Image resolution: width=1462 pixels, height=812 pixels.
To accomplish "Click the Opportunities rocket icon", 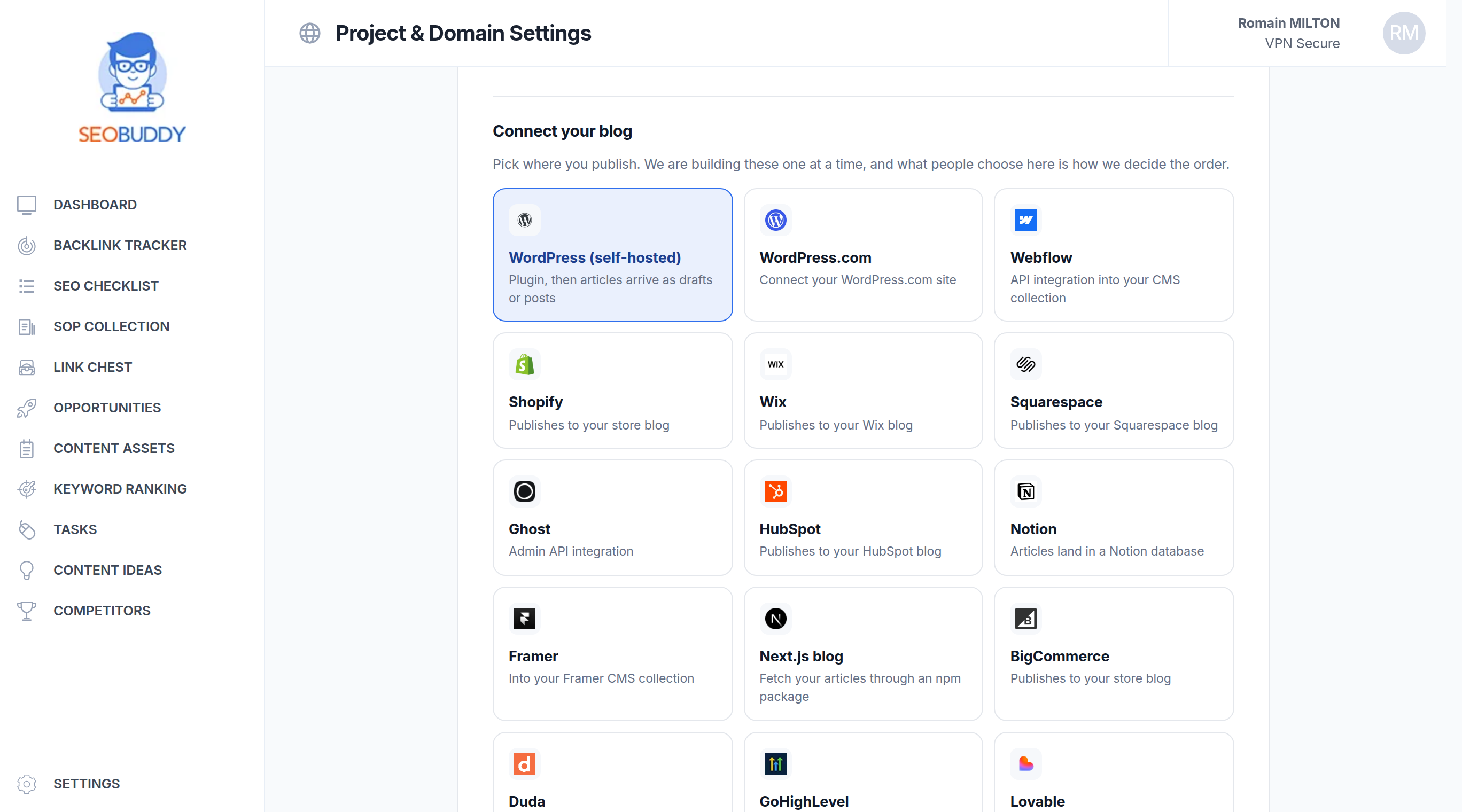I will [x=27, y=408].
